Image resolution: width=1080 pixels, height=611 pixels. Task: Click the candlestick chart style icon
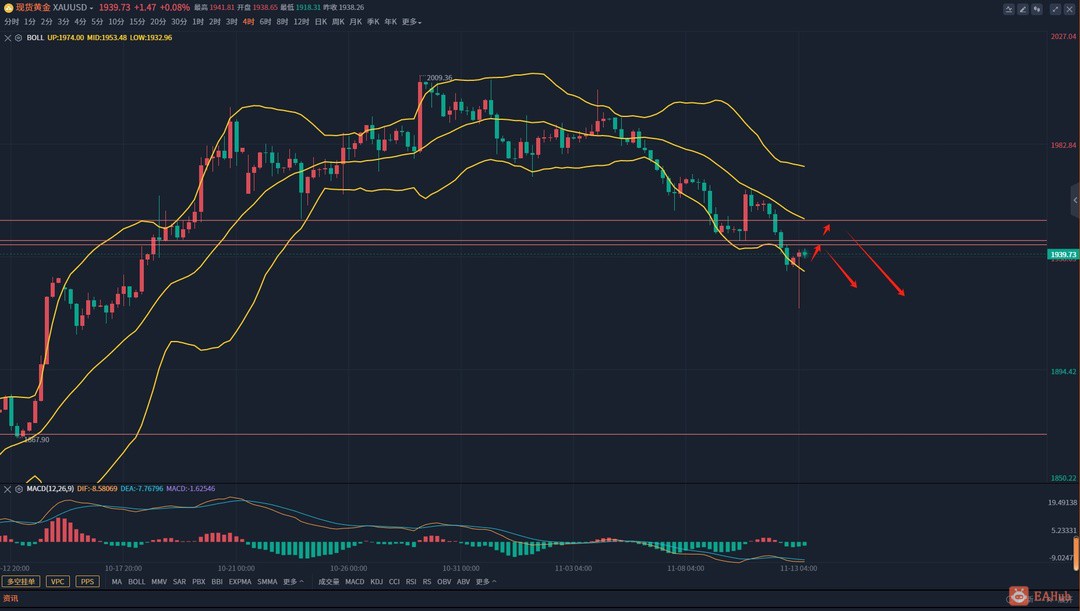pos(1037,9)
